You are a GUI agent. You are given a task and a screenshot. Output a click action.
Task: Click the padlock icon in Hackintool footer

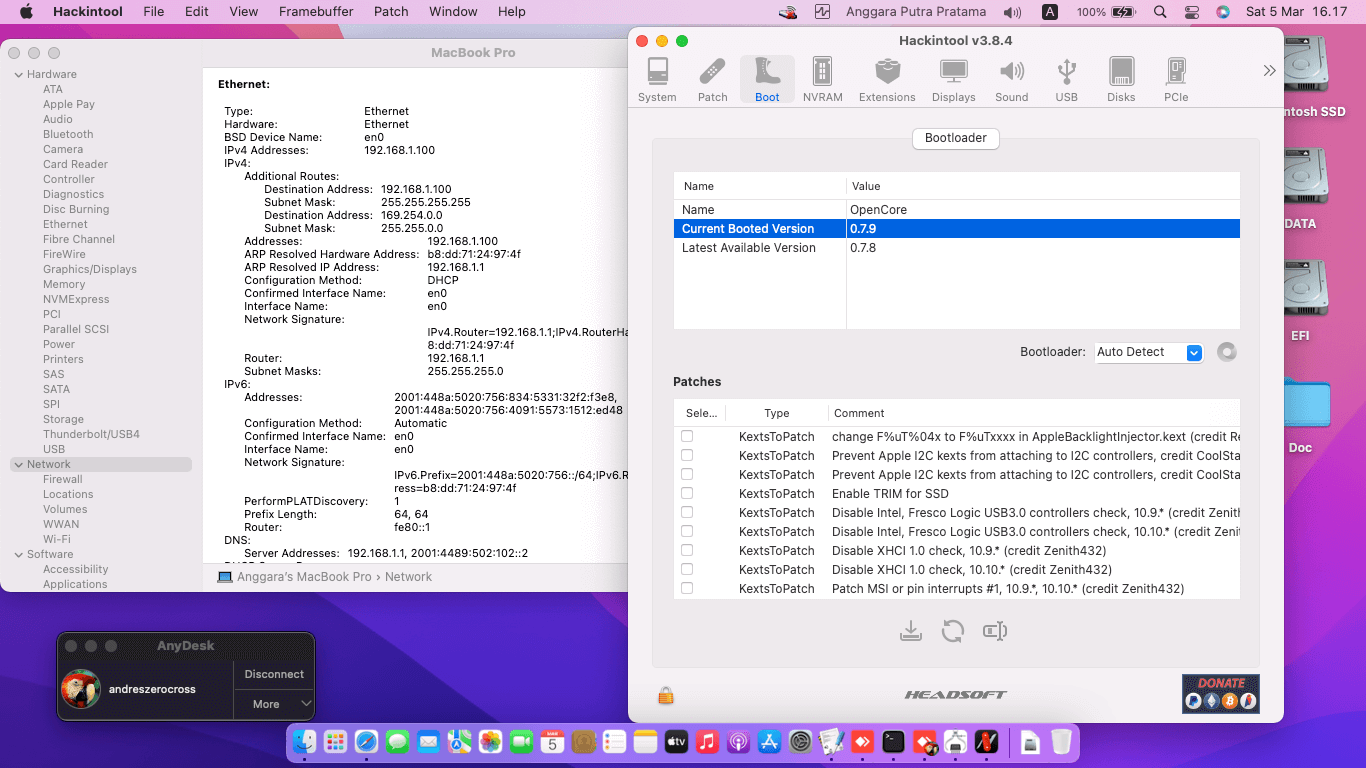tap(665, 695)
